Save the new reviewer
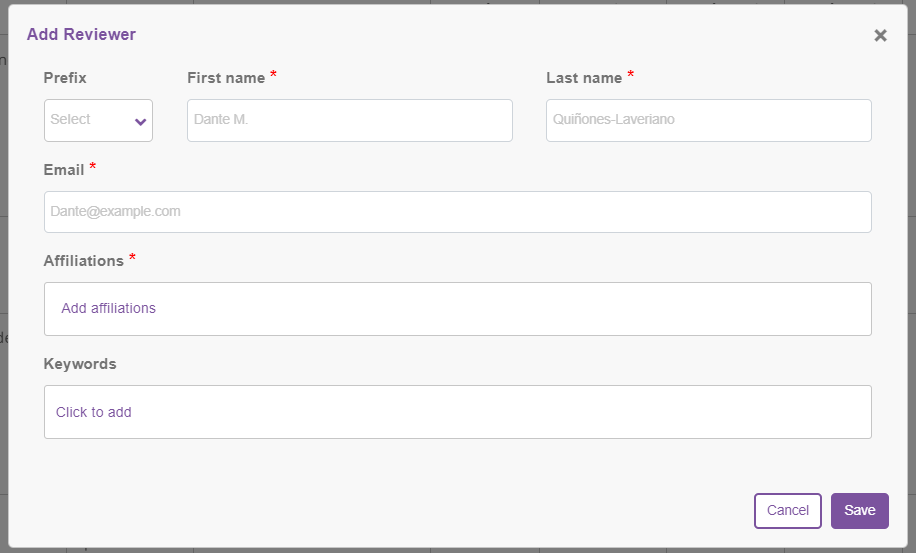 [859, 511]
